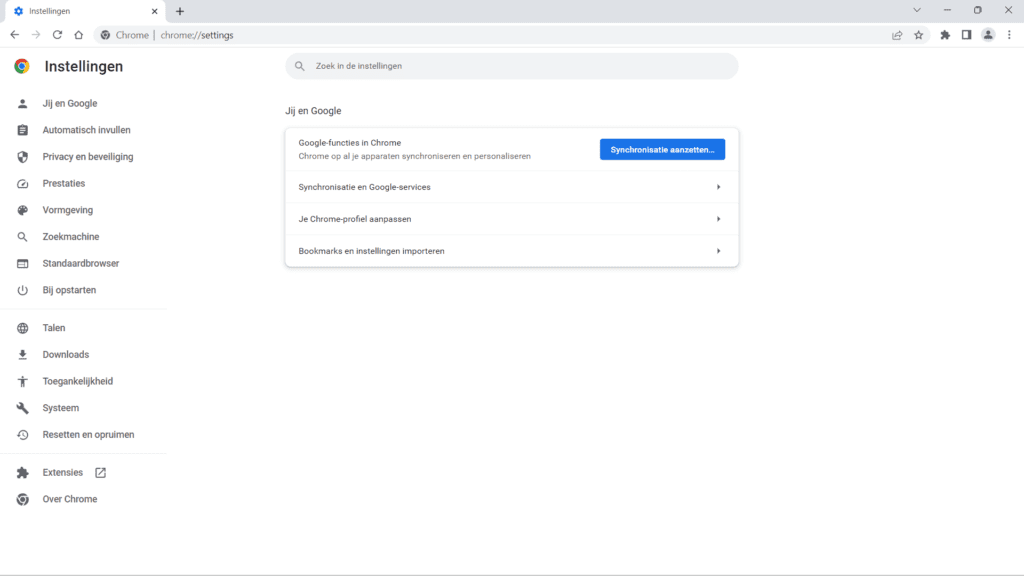Focus the Zoek in de instellingen field
1024x576 pixels.
point(511,66)
